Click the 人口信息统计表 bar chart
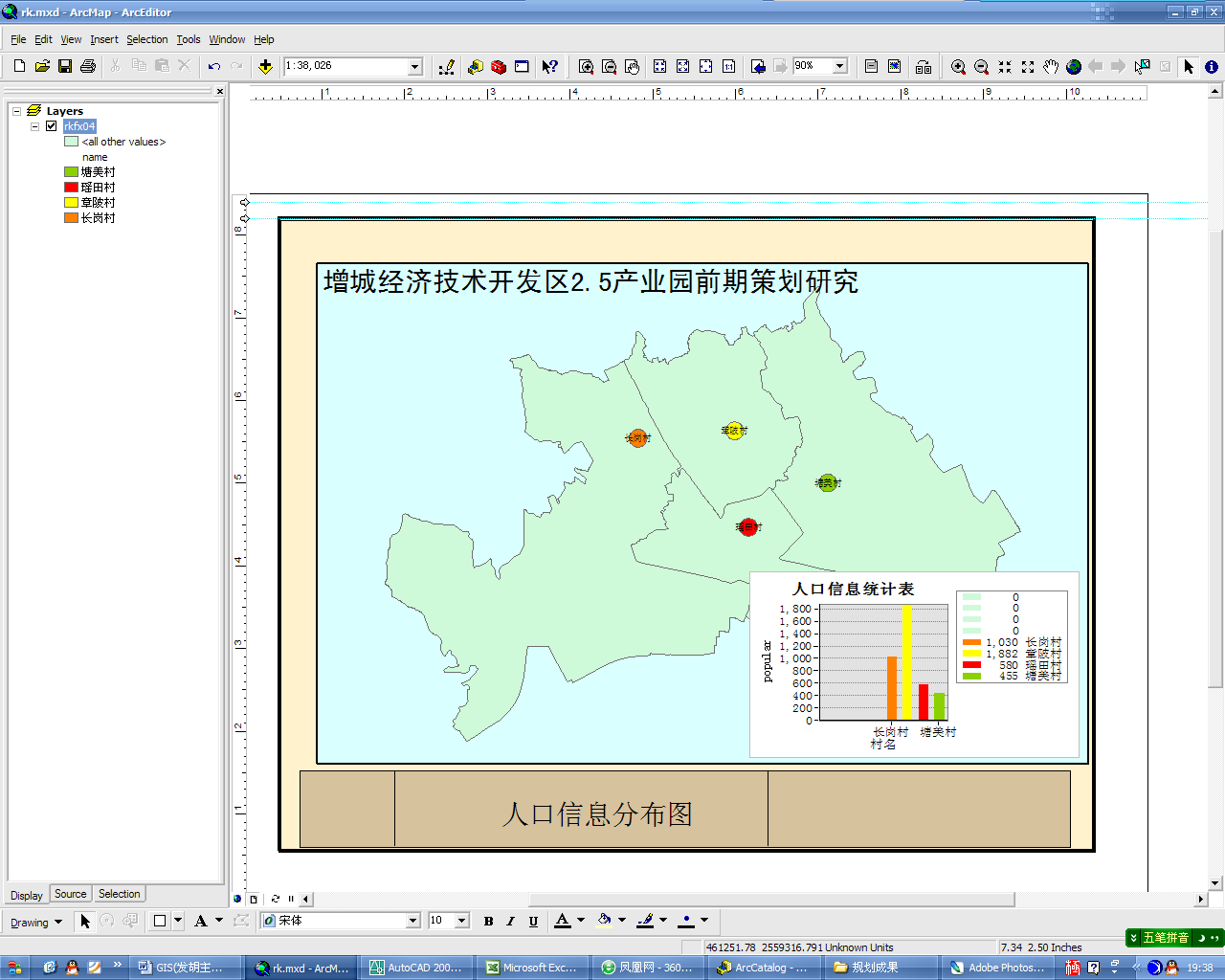 pos(914,665)
